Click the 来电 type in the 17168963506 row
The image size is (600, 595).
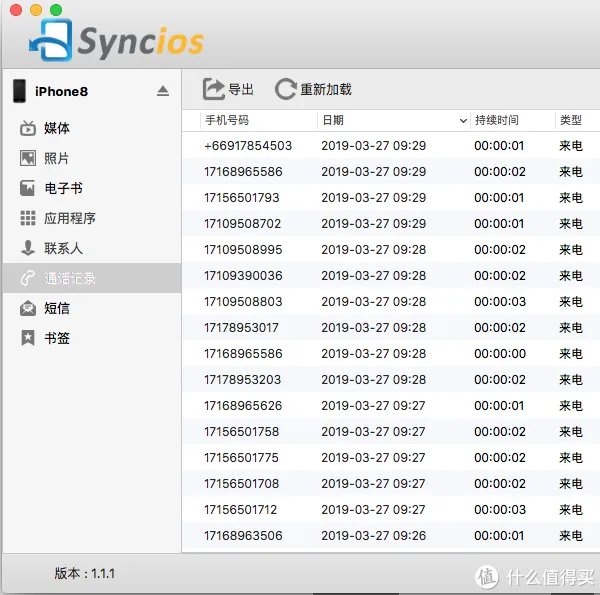[571, 536]
